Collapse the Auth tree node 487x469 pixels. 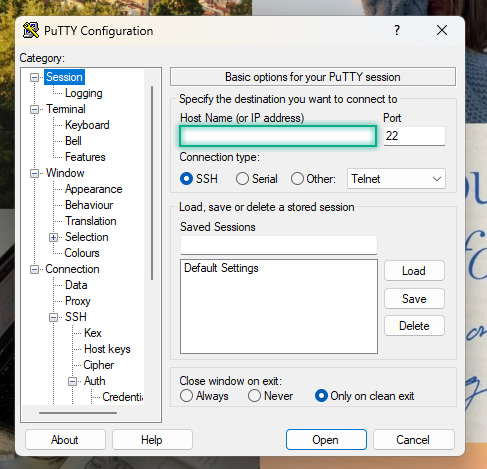pos(72,381)
